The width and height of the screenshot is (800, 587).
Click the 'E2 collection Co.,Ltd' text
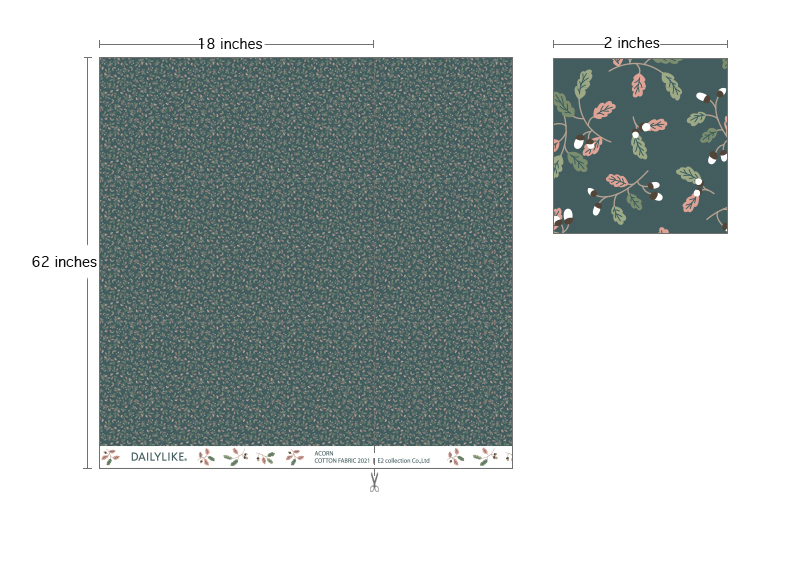point(404,461)
